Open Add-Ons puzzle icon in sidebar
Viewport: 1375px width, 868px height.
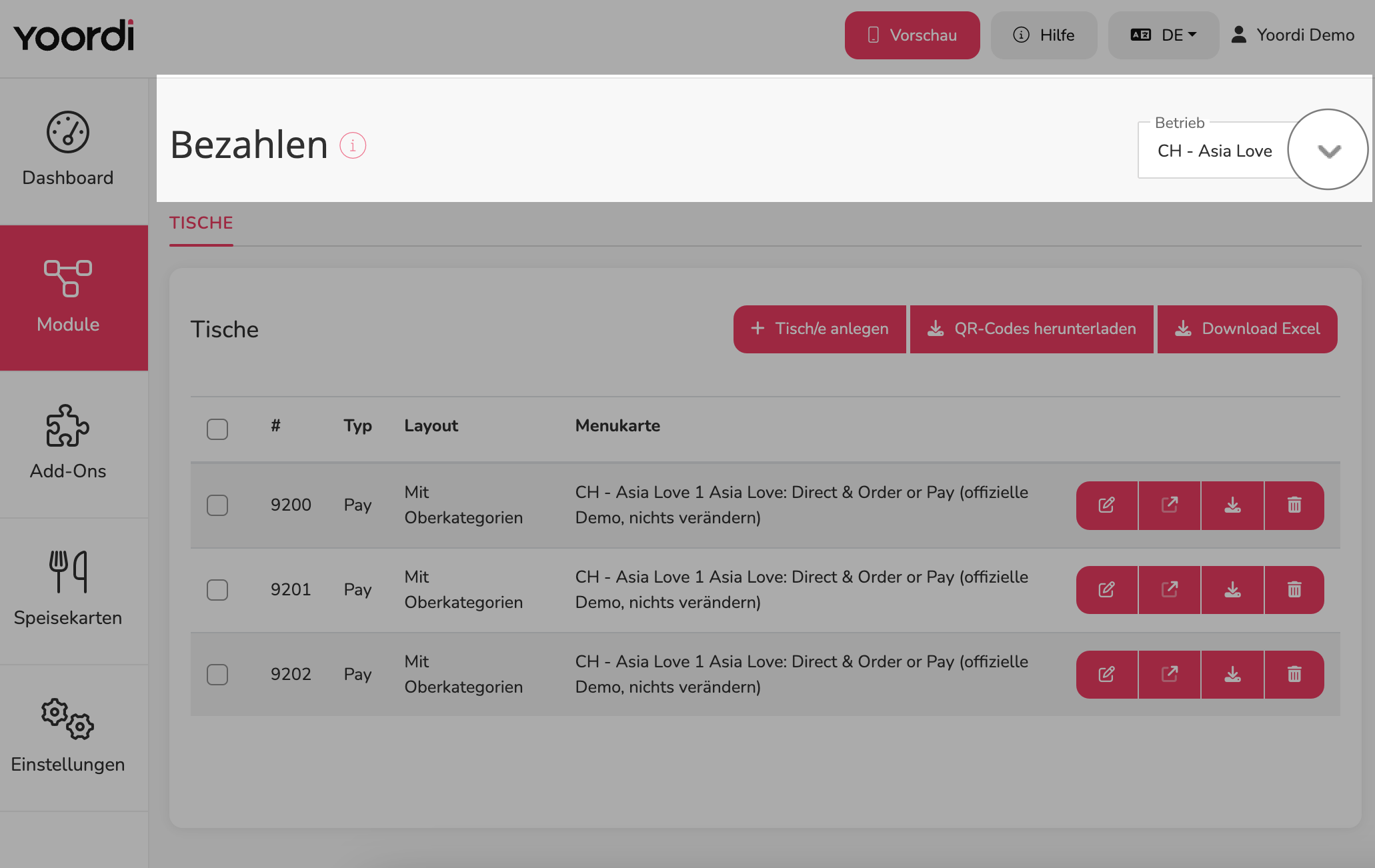click(x=68, y=425)
